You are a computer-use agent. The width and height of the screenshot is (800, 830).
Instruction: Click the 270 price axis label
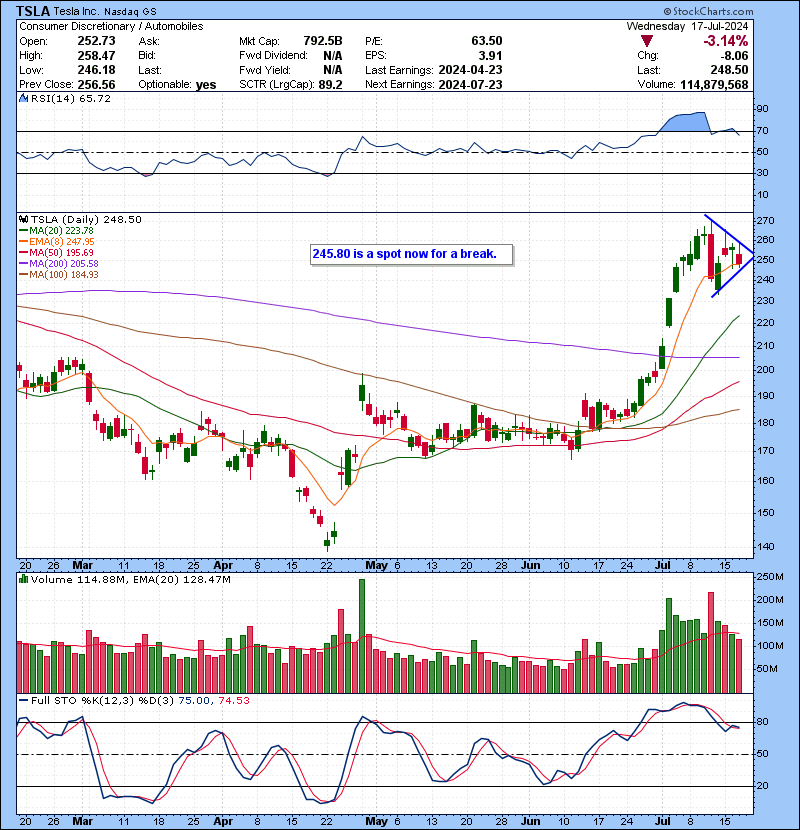[x=766, y=220]
